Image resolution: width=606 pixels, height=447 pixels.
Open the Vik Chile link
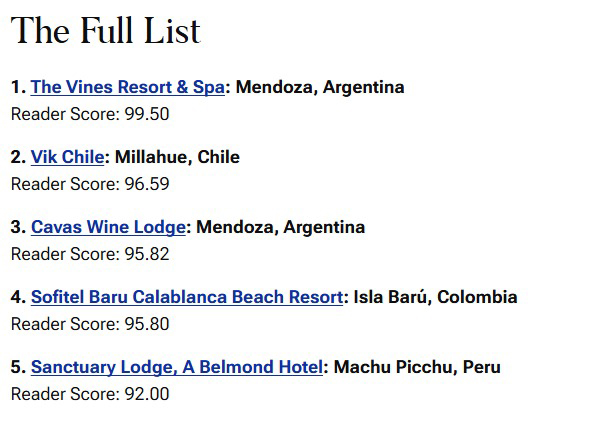67,157
